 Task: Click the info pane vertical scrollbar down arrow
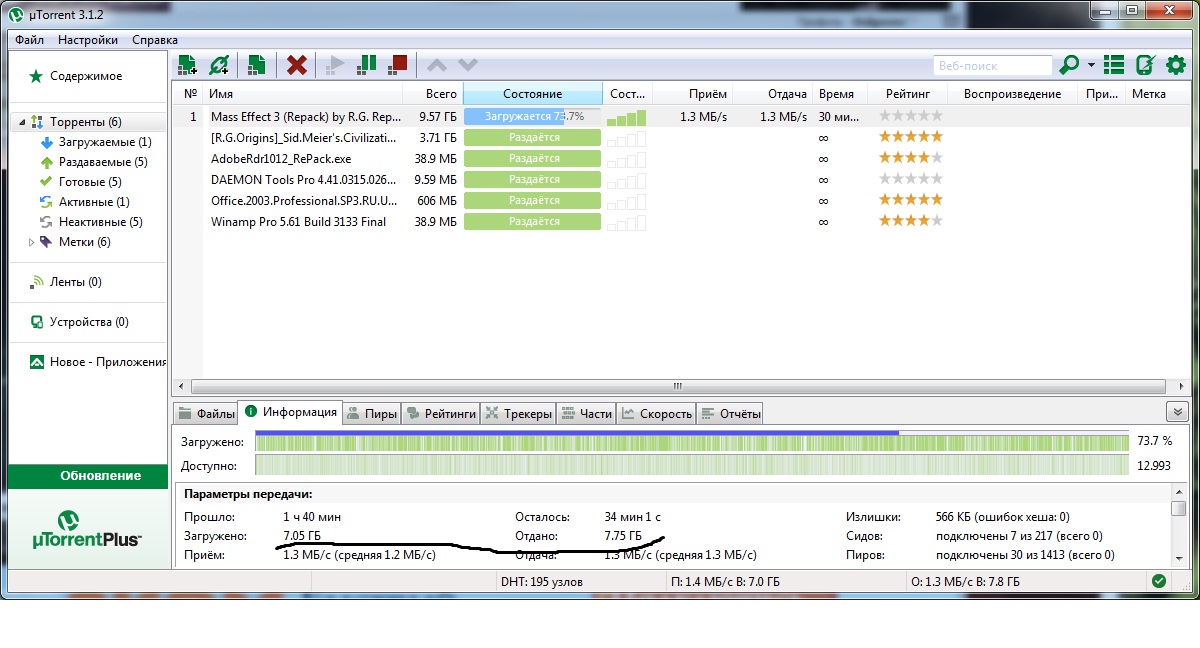pyautogui.click(x=1179, y=562)
